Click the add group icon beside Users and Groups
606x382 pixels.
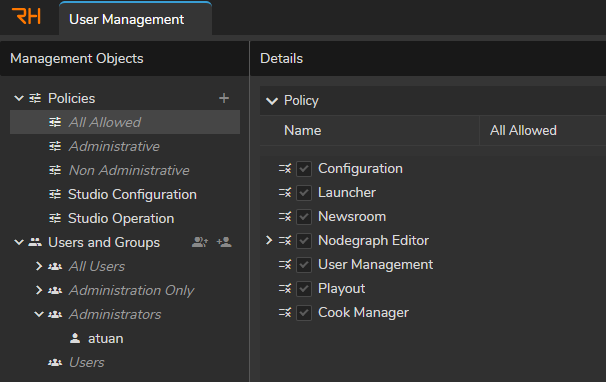[x=200, y=242]
